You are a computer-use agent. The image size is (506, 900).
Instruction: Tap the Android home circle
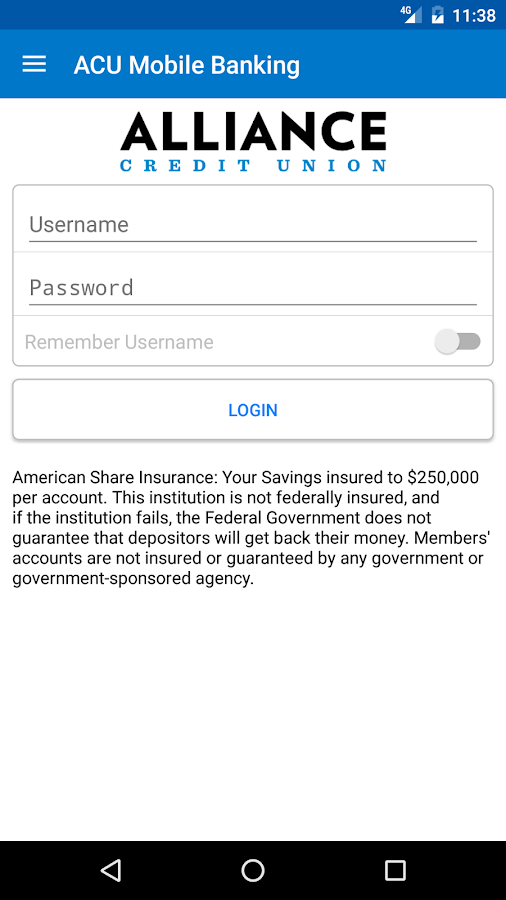click(253, 870)
